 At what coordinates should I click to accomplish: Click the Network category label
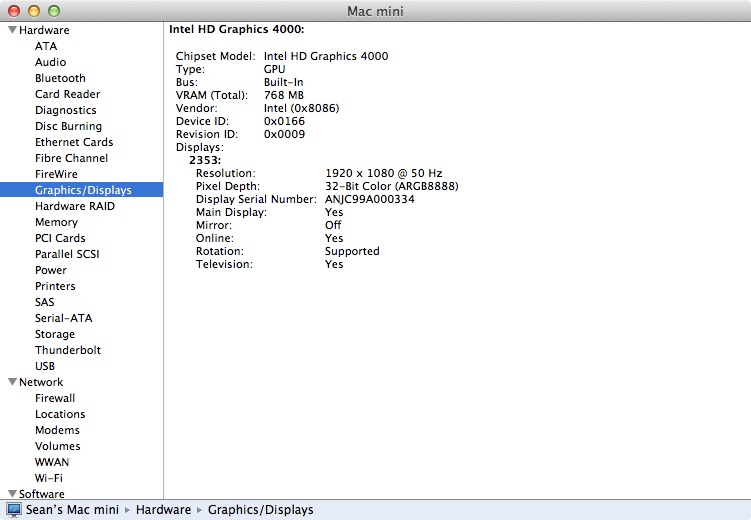click(x=41, y=382)
